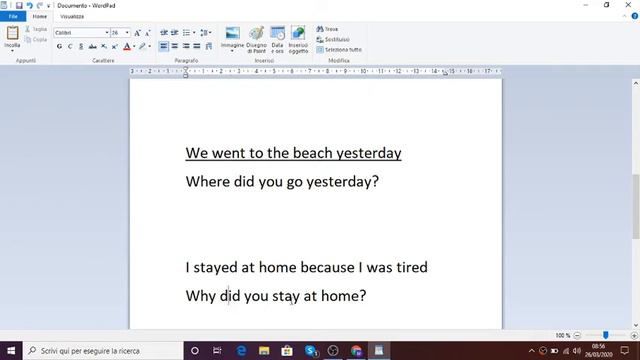Click Trova to find text
Image resolution: width=640 pixels, height=360 pixels.
click(327, 29)
